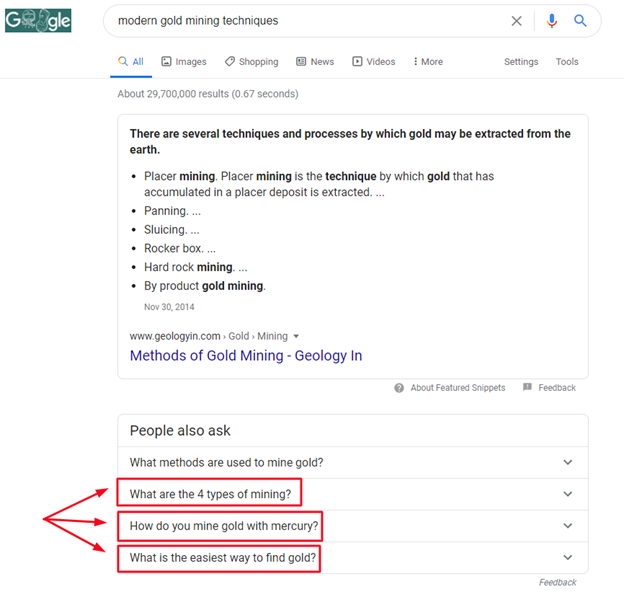Click the blue magnifying glass search button
Image resolution: width=624 pixels, height=597 pixels.
pos(580,21)
